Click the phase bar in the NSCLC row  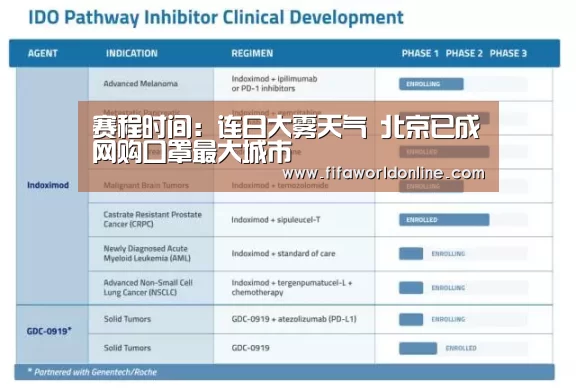pos(411,288)
